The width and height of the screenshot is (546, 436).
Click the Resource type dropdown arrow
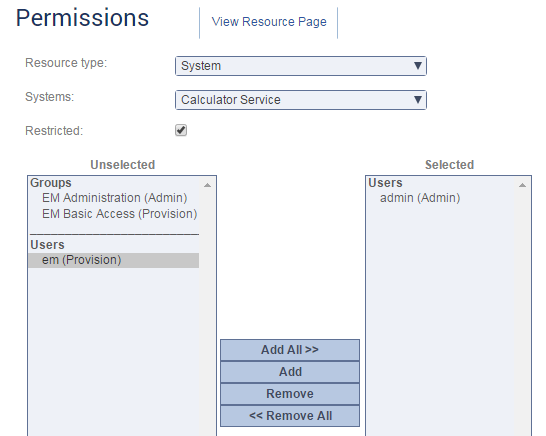point(418,66)
